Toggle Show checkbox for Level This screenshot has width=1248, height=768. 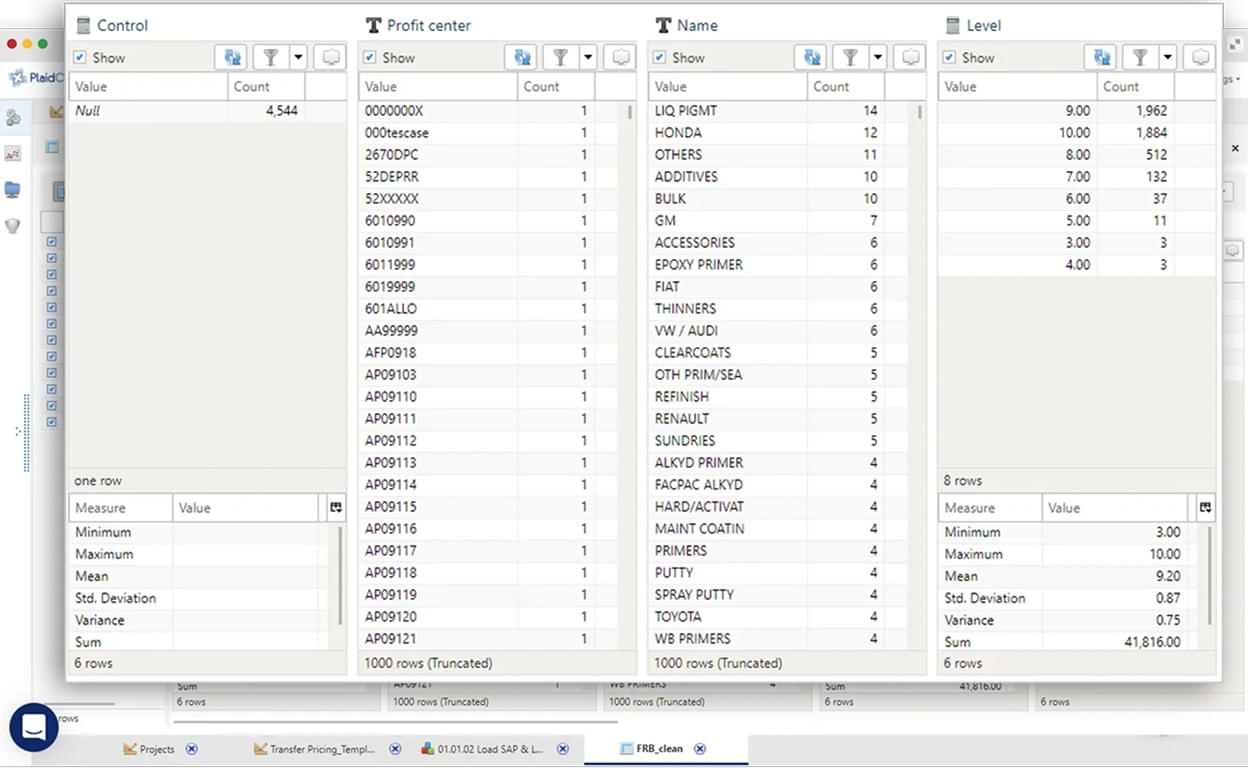pos(950,58)
